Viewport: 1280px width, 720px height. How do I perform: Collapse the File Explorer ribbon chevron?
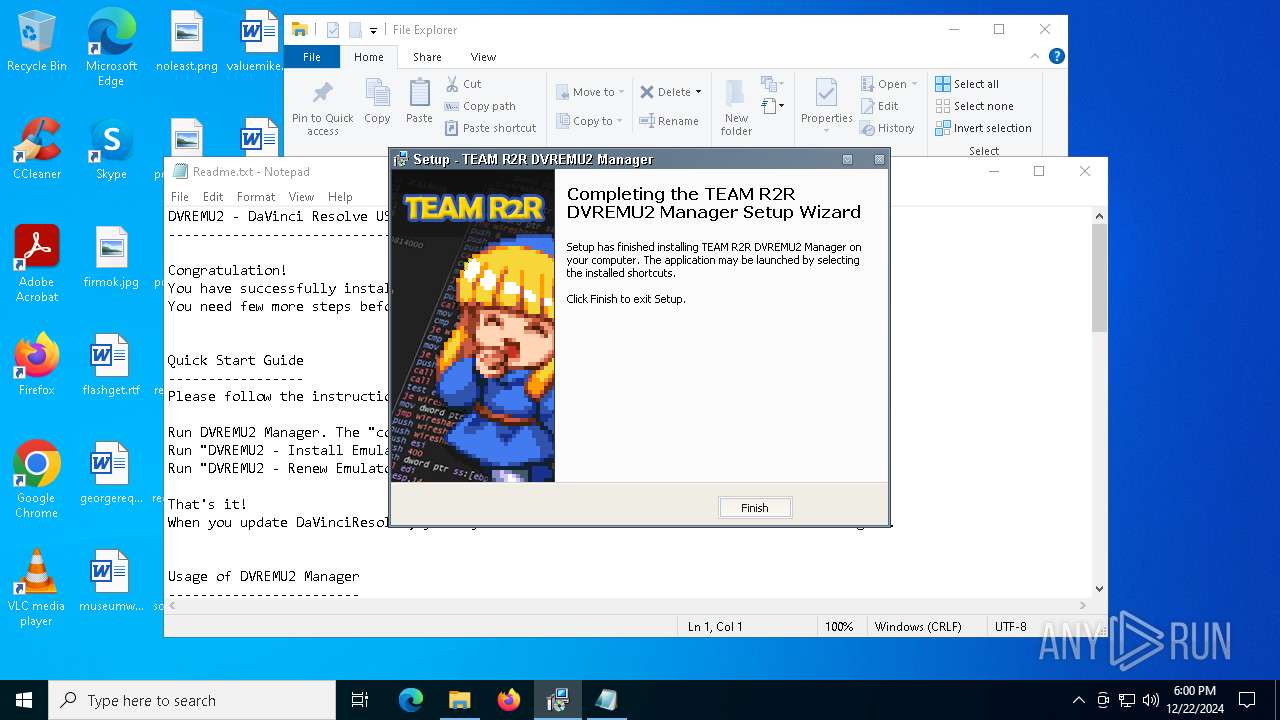pos(1036,57)
